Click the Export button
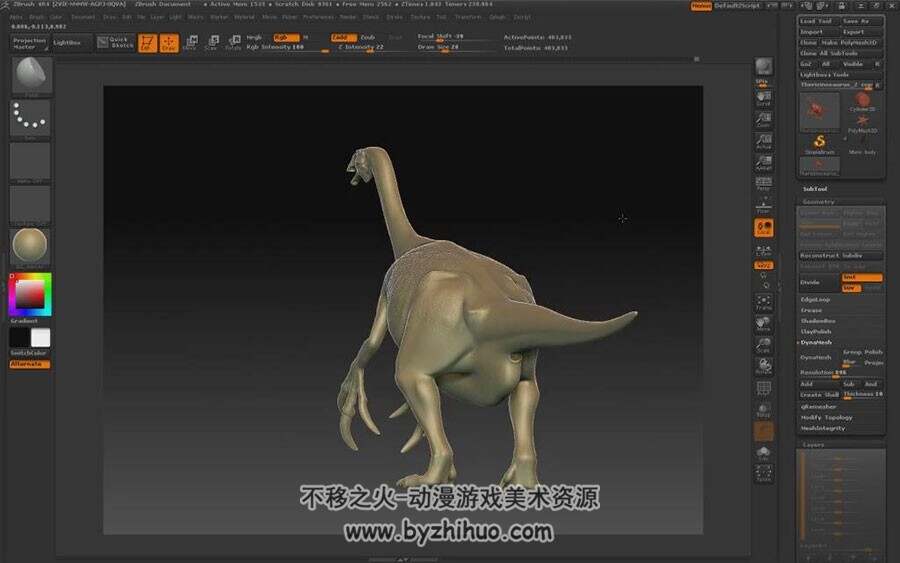Image resolution: width=900 pixels, height=563 pixels. pyautogui.click(x=862, y=32)
